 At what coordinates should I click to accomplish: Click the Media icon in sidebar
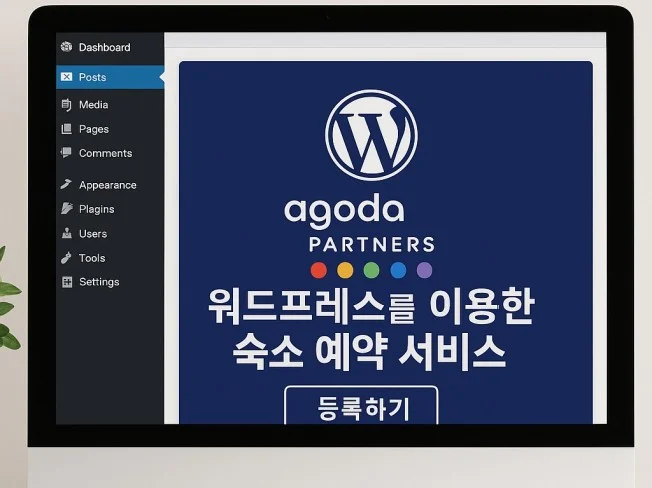point(66,104)
